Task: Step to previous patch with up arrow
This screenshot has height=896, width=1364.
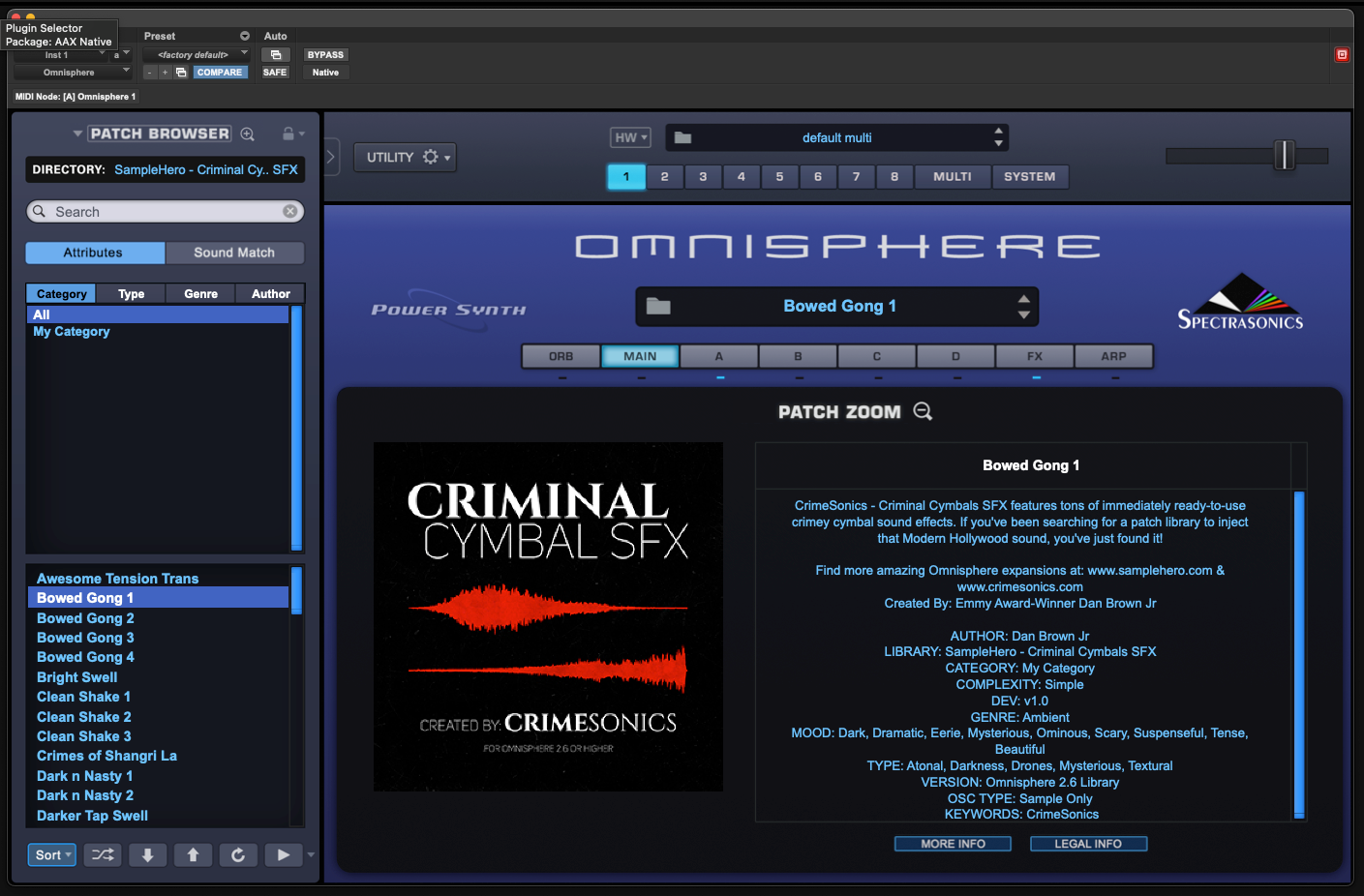Action: [193, 854]
